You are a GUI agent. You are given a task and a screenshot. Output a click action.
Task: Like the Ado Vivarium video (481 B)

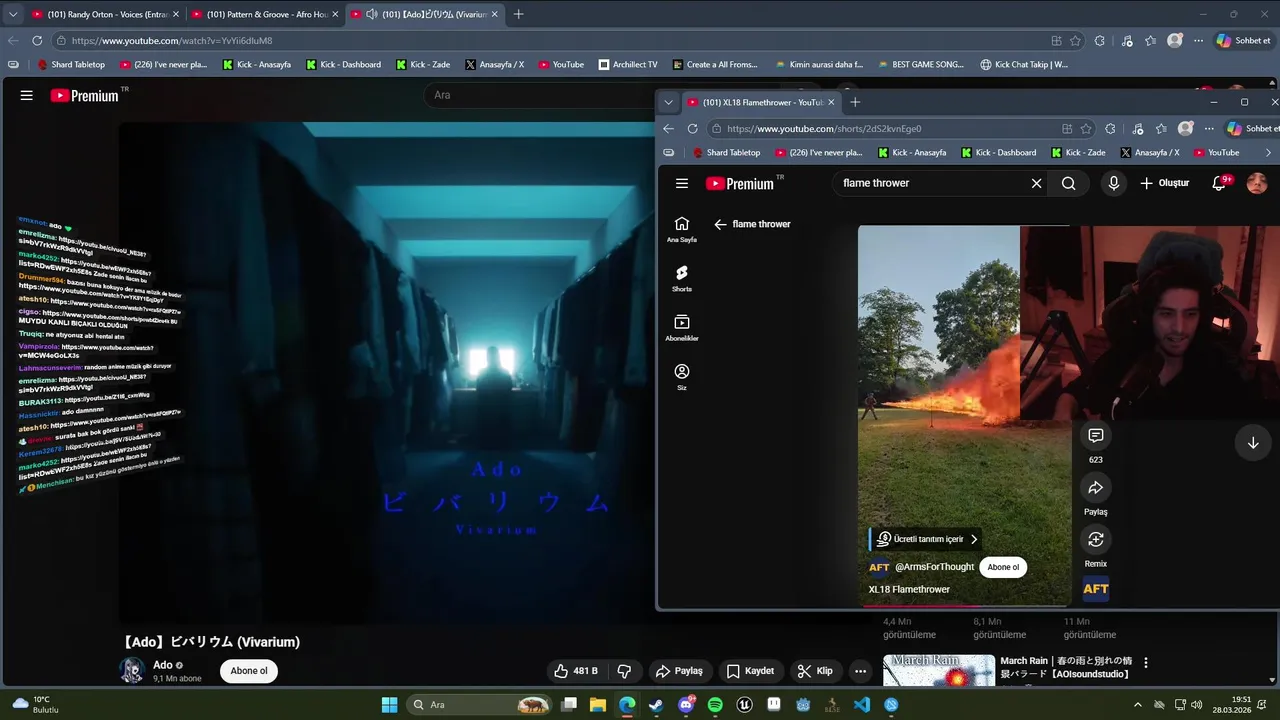click(x=576, y=671)
